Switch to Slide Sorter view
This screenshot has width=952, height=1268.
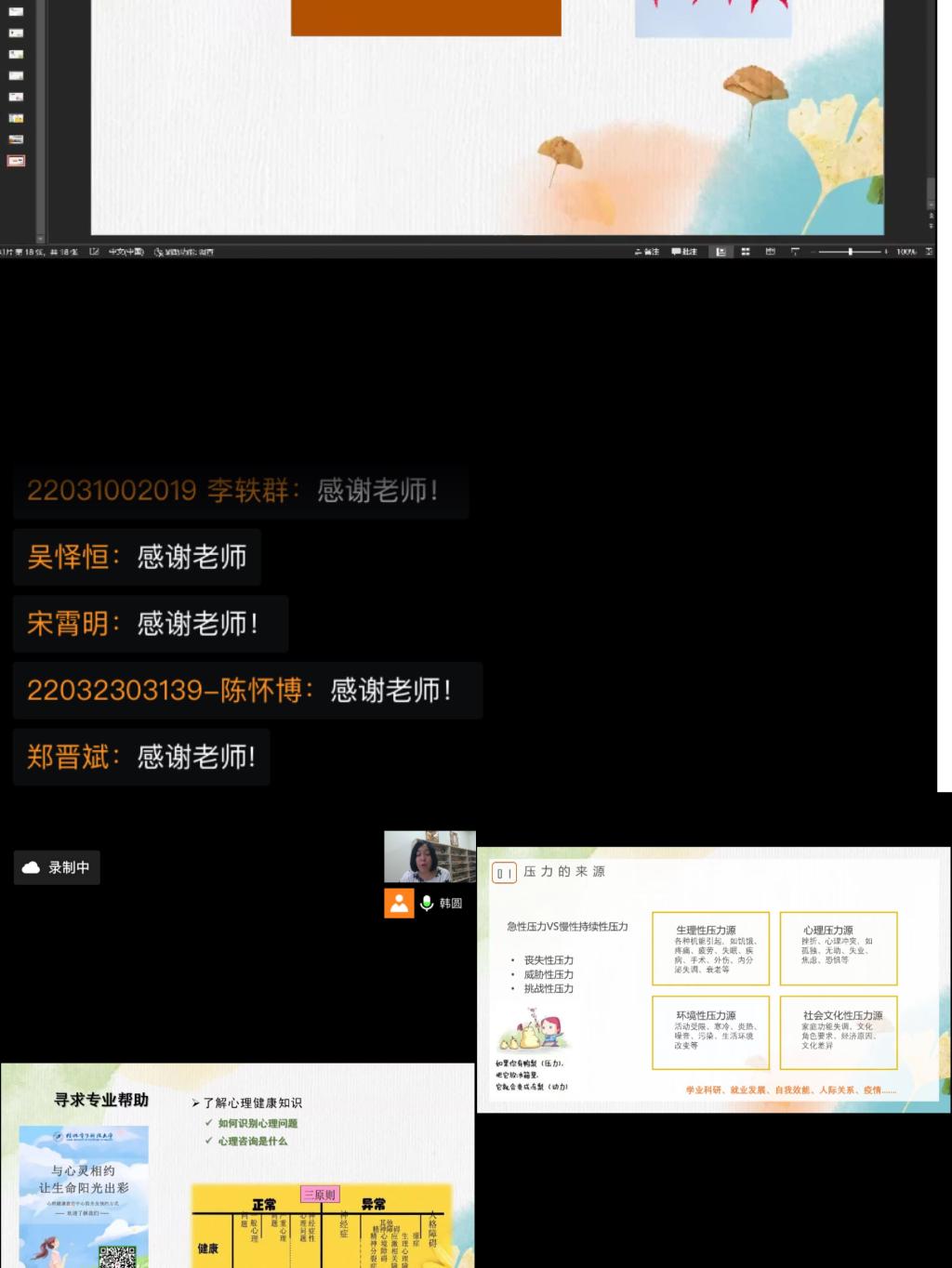tap(745, 251)
